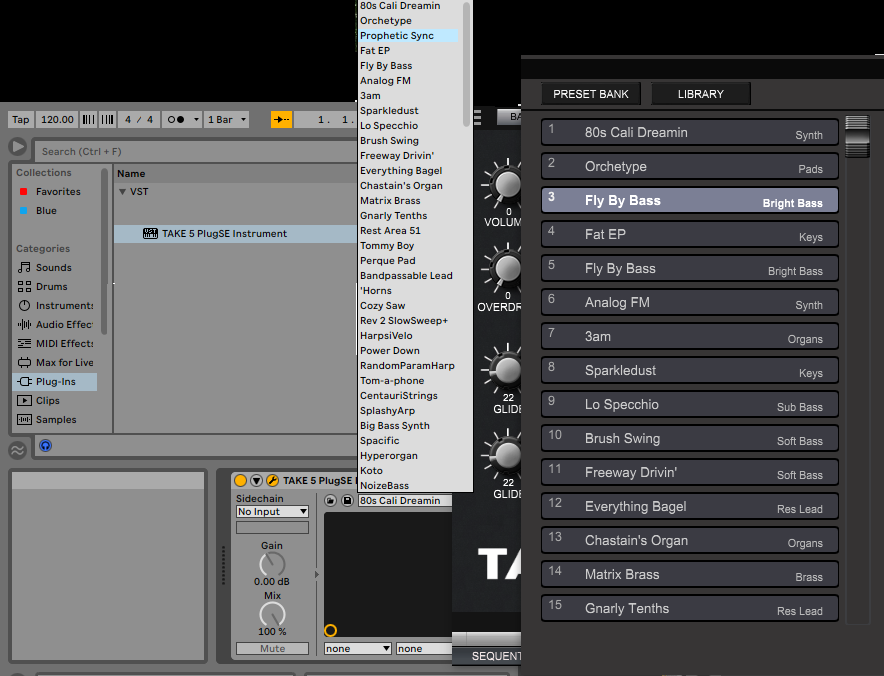Click the browser preview play icon
Screen dimensions: 884x676
click(18, 148)
